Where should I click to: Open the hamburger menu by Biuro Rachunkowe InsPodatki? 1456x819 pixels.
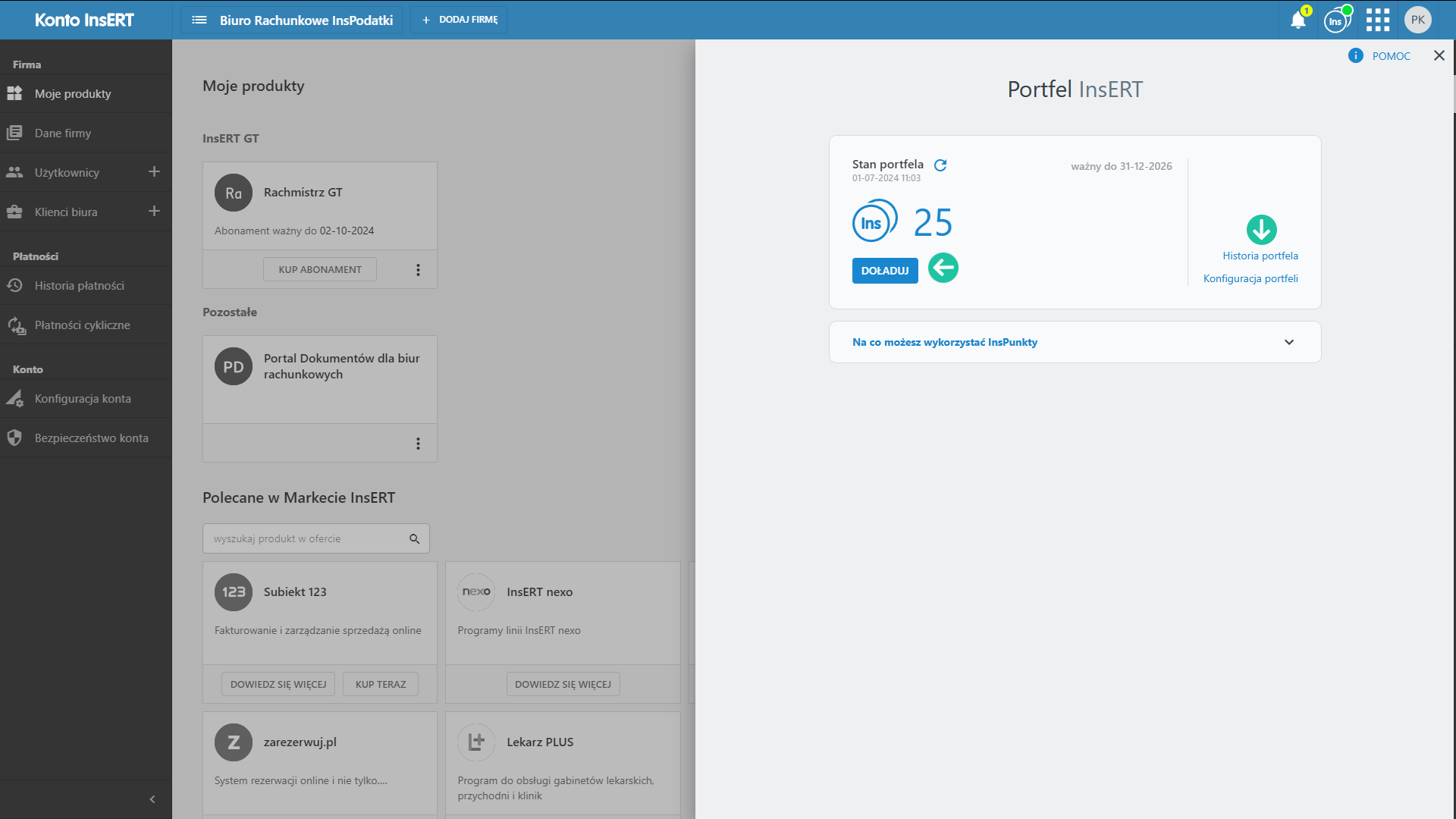coord(199,20)
